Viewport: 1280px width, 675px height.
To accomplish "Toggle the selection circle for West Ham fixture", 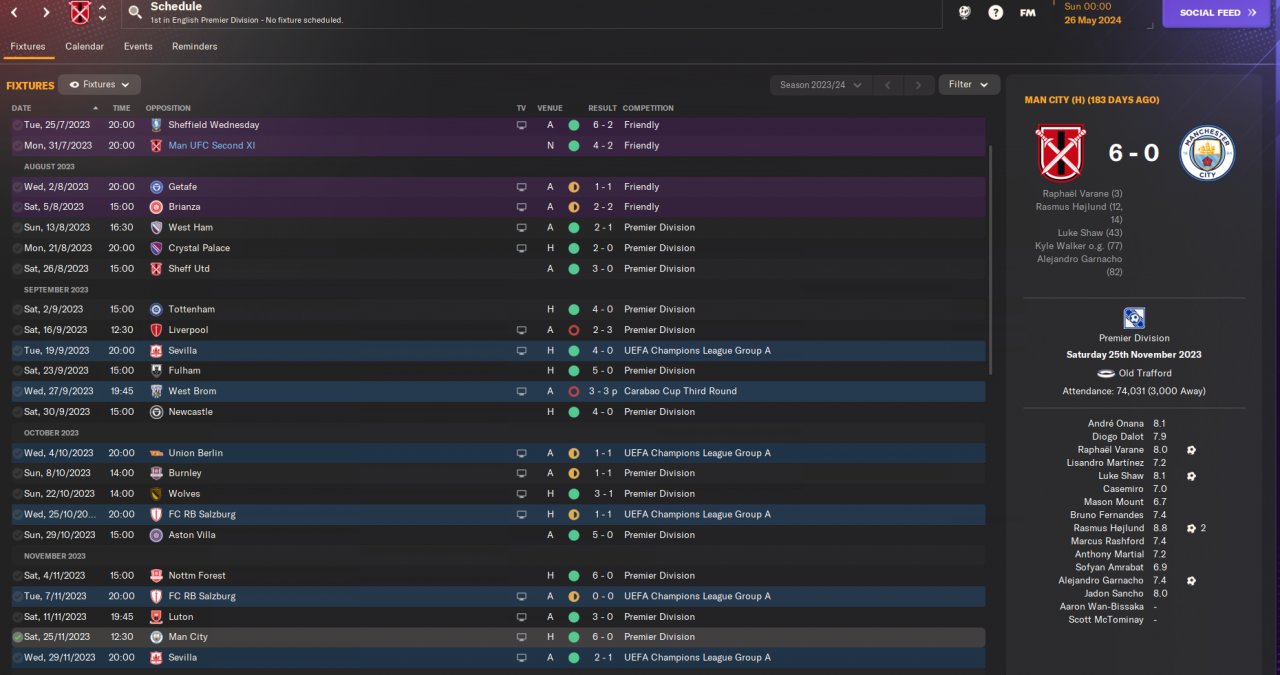I will 17,227.
